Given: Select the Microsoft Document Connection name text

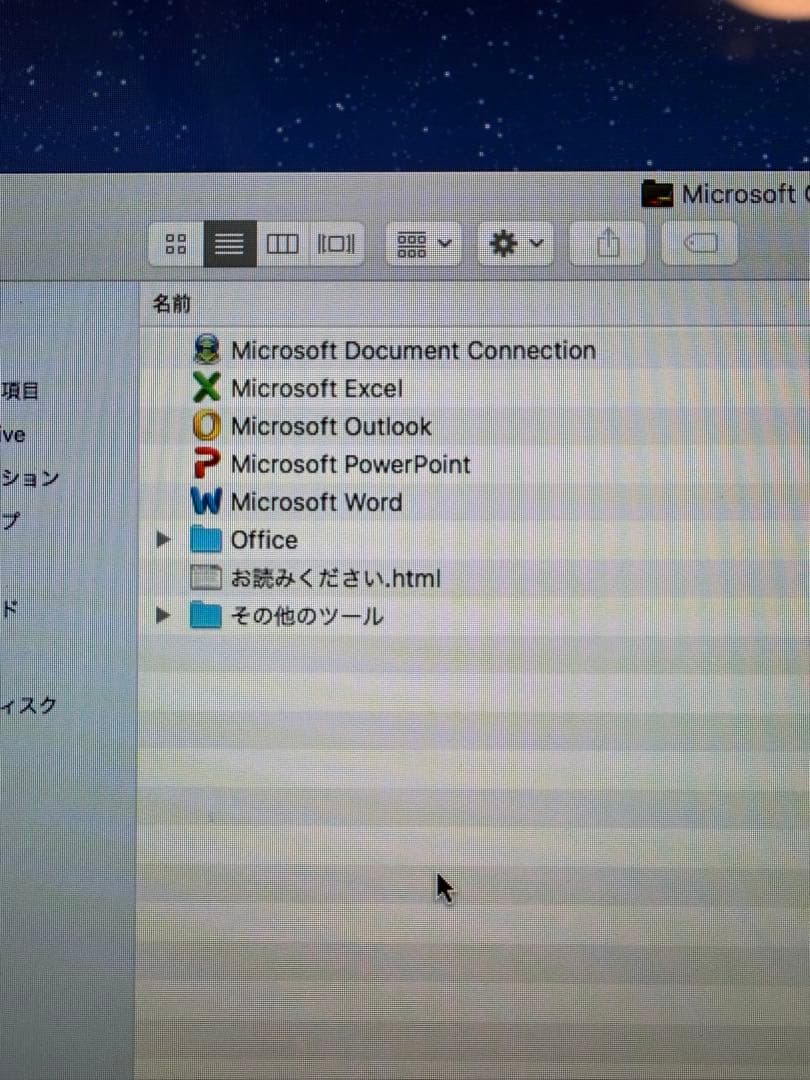Looking at the screenshot, I should tap(413, 351).
